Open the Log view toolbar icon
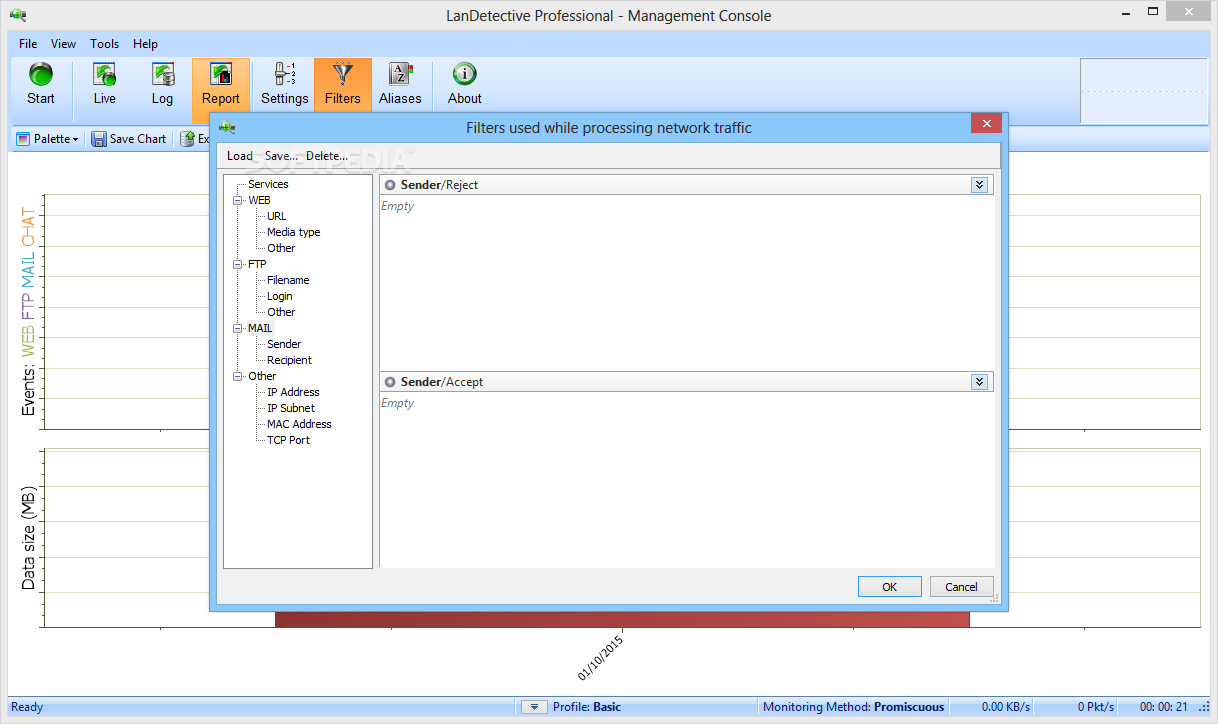The height and width of the screenshot is (724, 1218). click(x=162, y=84)
